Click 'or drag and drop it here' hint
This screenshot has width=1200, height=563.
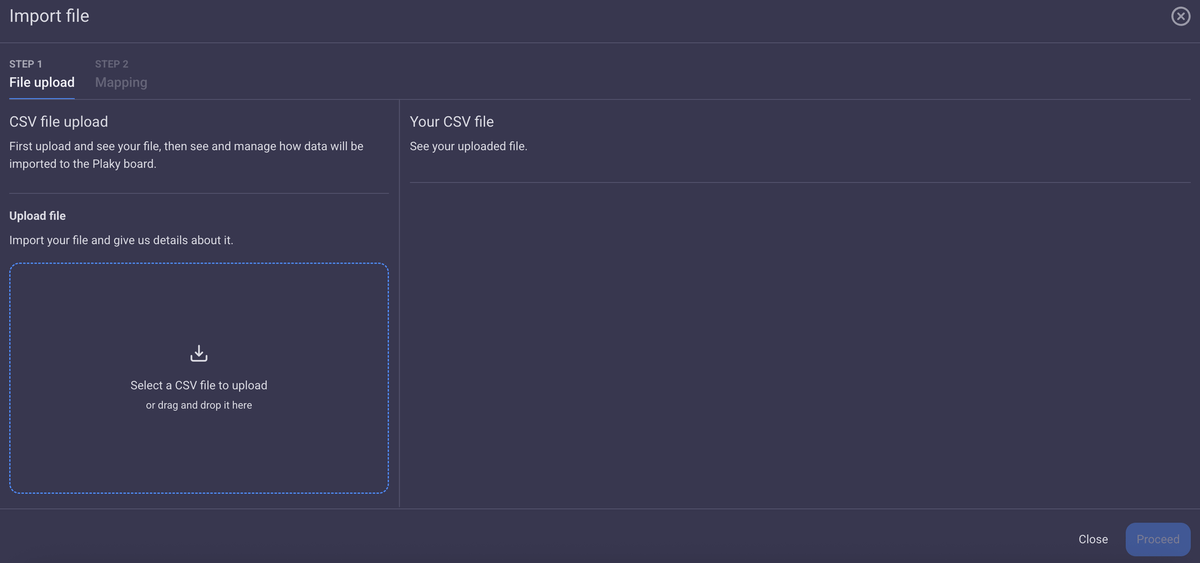199,405
